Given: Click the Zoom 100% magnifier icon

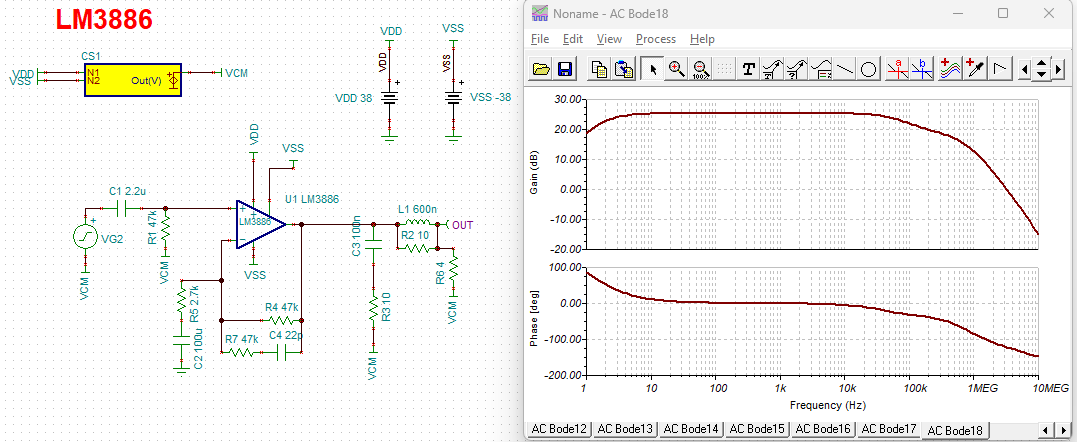Looking at the screenshot, I should [701, 69].
